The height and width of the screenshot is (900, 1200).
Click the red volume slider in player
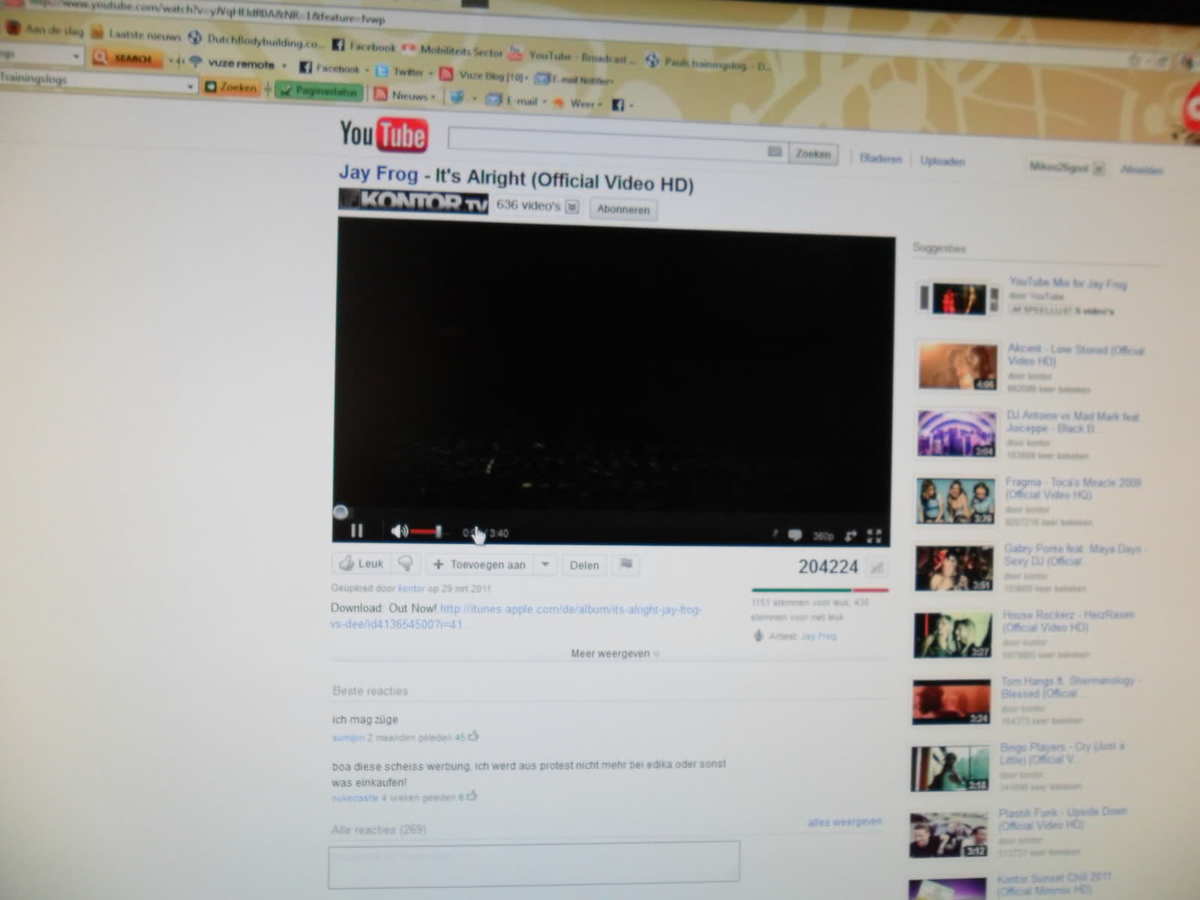pyautogui.click(x=427, y=532)
